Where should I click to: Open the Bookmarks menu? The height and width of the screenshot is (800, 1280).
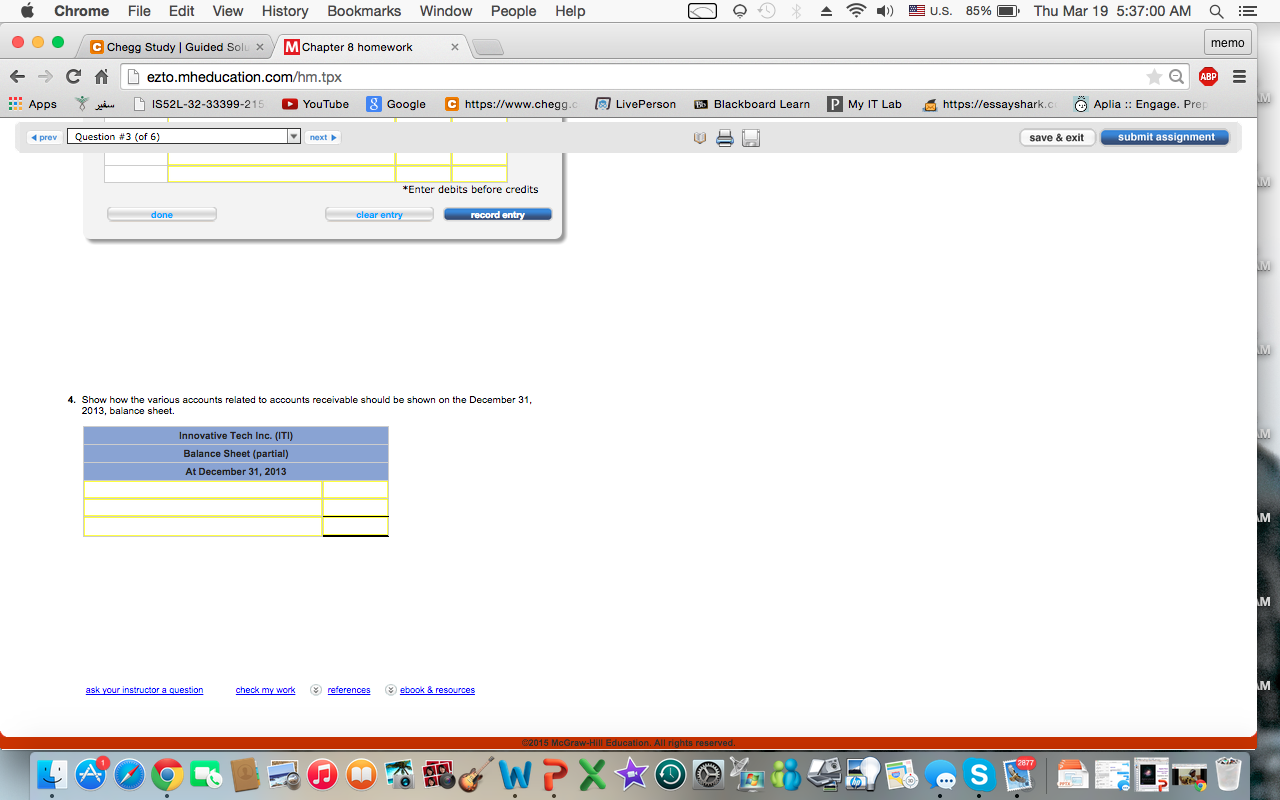tap(364, 11)
